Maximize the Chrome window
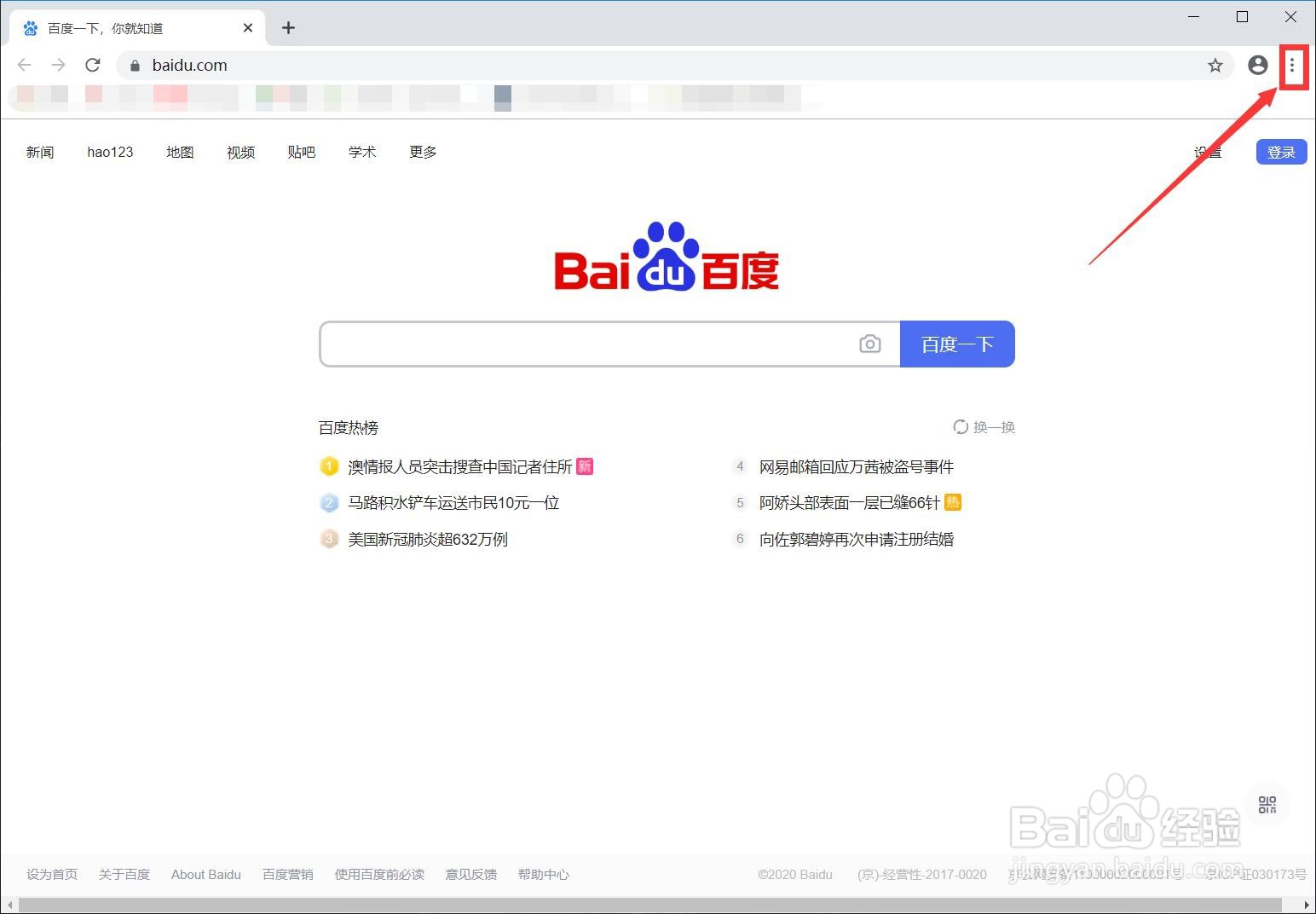The image size is (1316, 914). point(1243,17)
